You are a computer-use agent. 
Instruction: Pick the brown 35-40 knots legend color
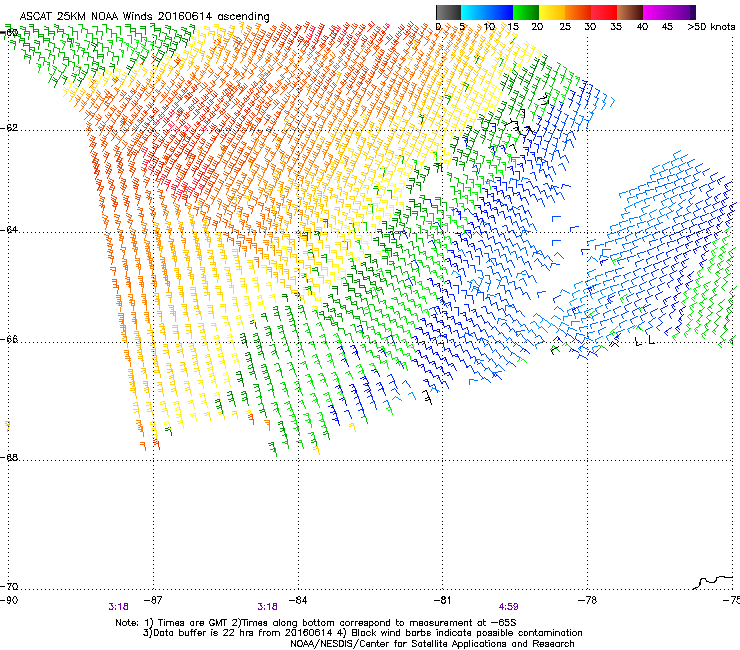[630, 12]
